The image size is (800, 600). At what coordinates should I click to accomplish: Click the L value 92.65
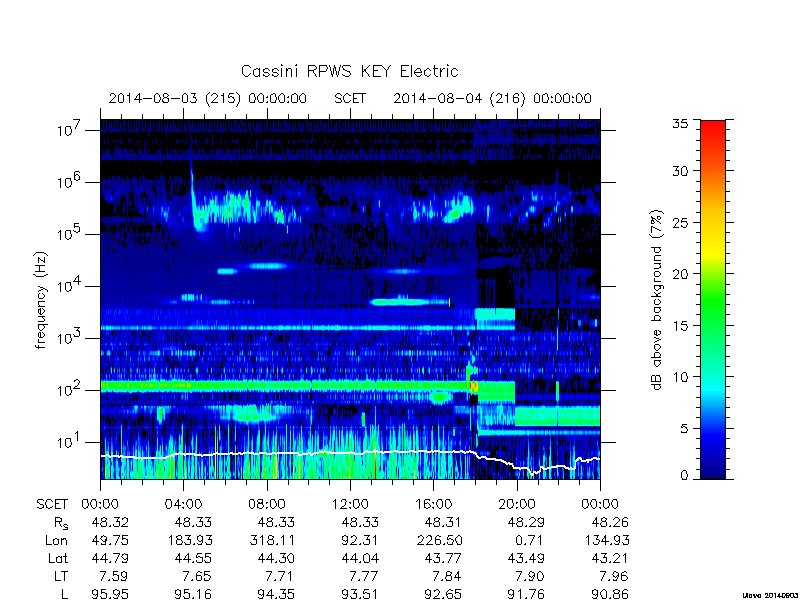coord(442,594)
